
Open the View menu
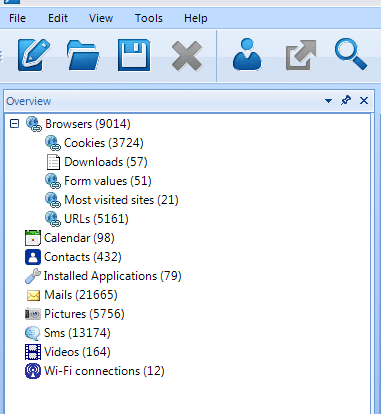click(x=101, y=18)
